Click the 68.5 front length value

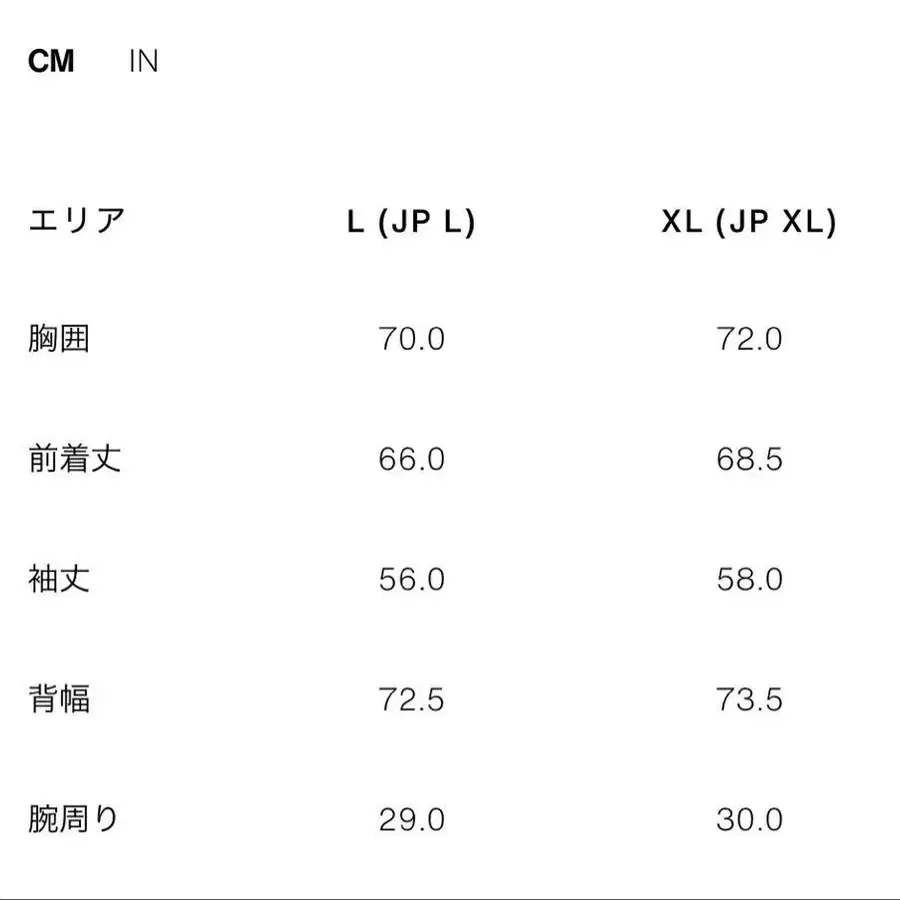[749, 460]
